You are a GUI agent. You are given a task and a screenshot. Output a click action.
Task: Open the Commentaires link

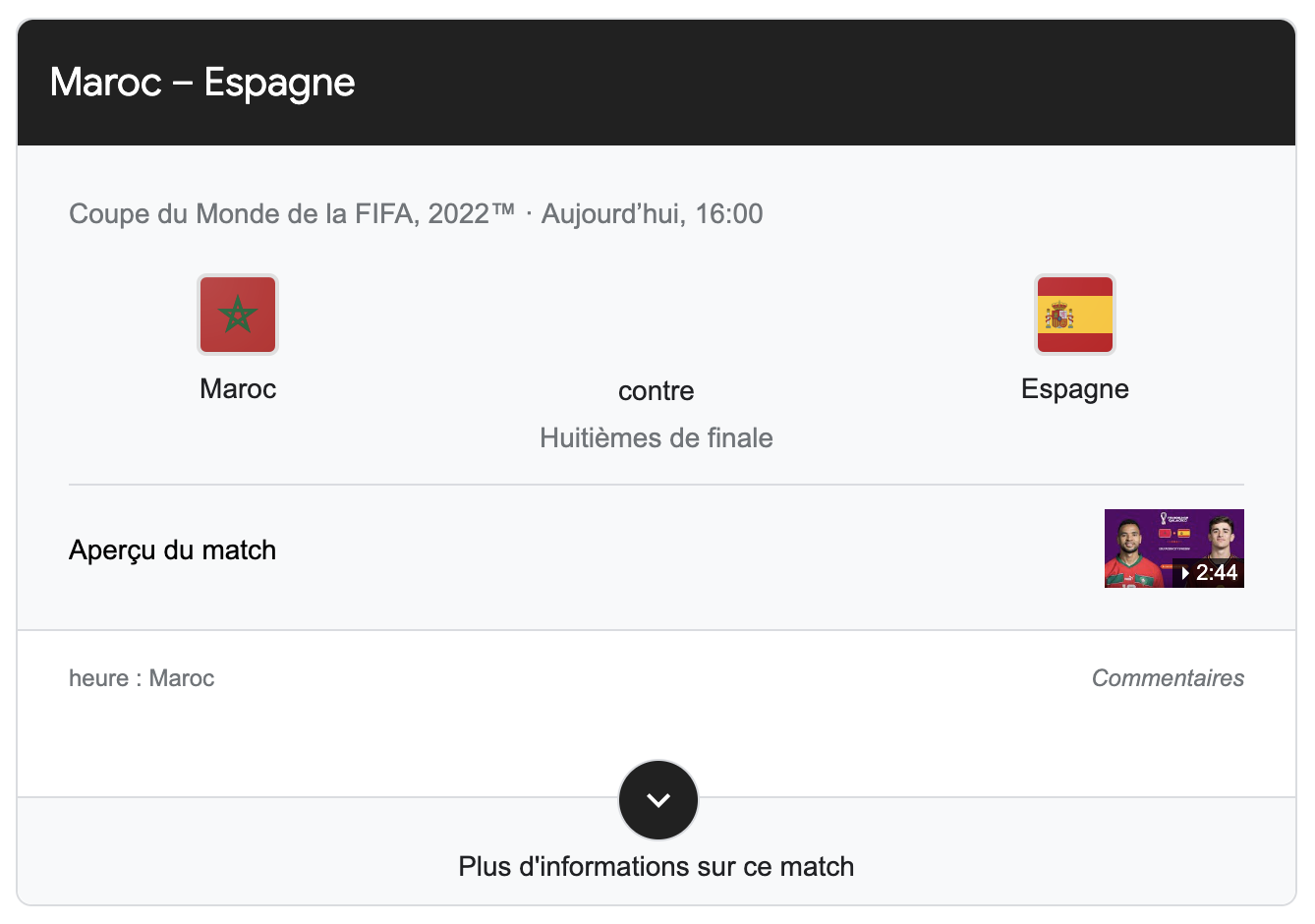tap(1167, 678)
